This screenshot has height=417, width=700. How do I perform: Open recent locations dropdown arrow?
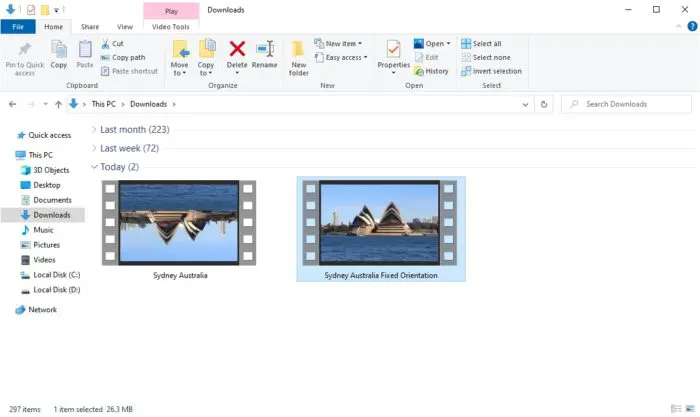[46, 104]
